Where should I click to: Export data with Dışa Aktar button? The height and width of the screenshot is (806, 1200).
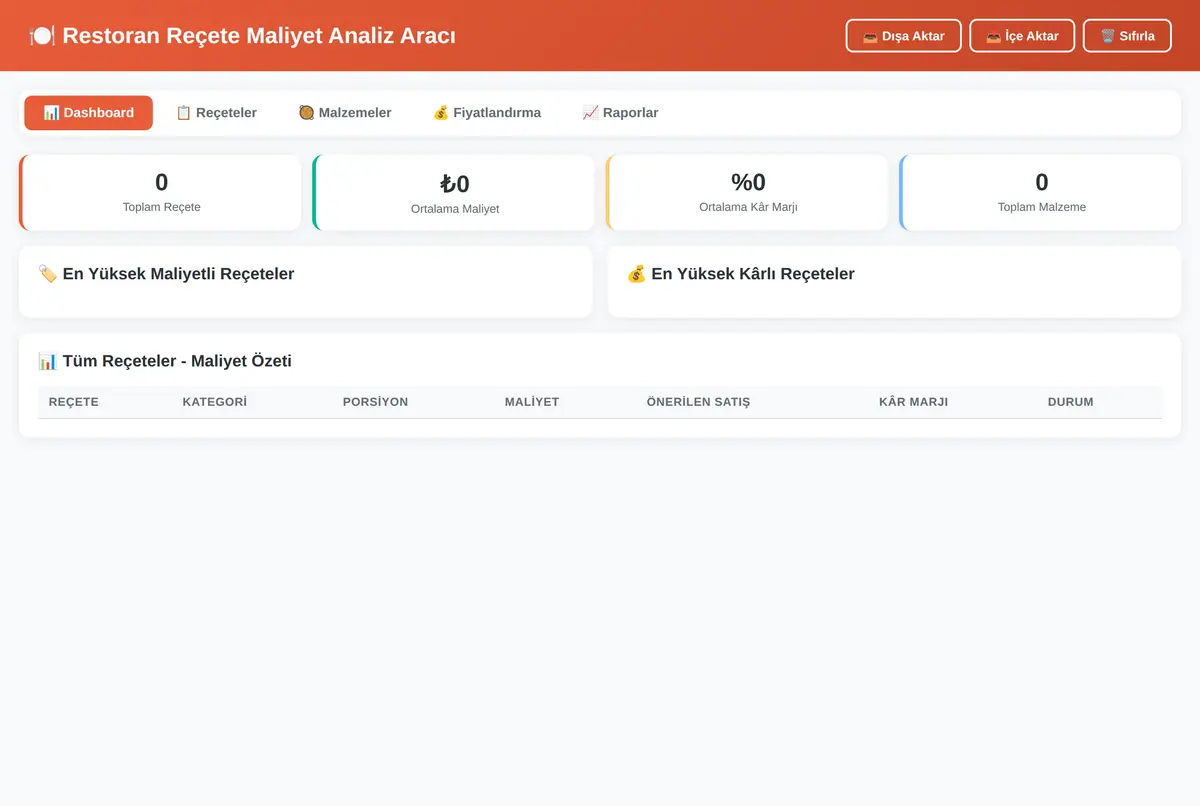[x=904, y=36]
